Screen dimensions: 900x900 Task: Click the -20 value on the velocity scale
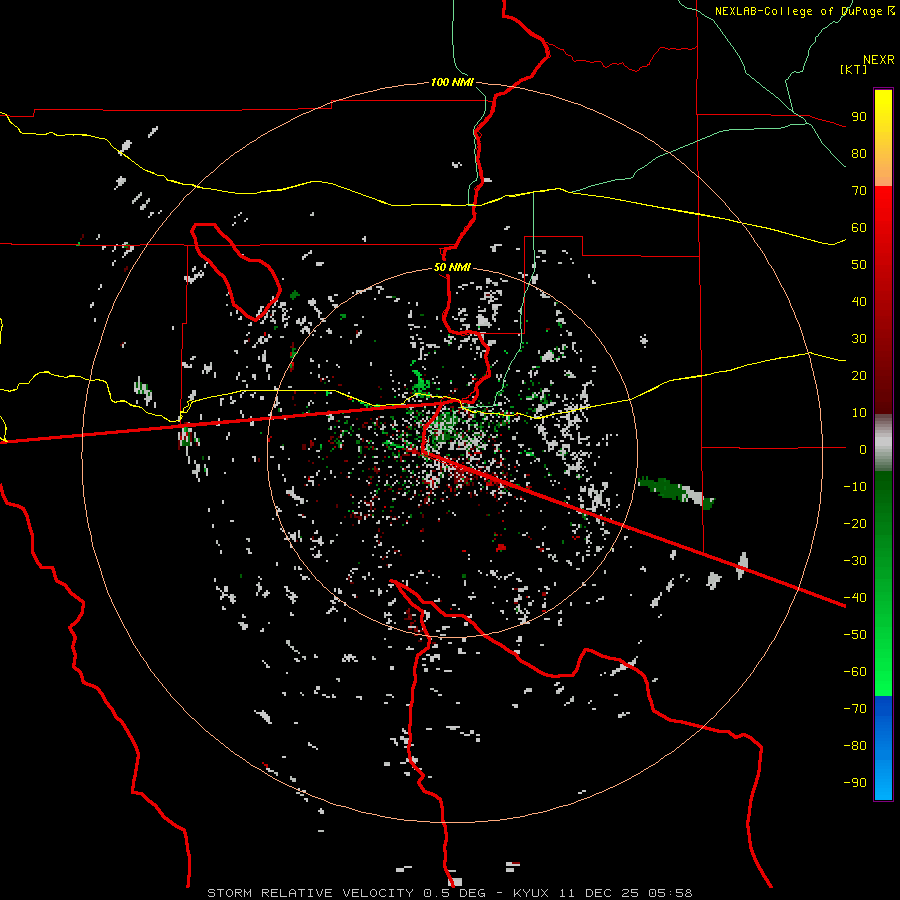[855, 523]
